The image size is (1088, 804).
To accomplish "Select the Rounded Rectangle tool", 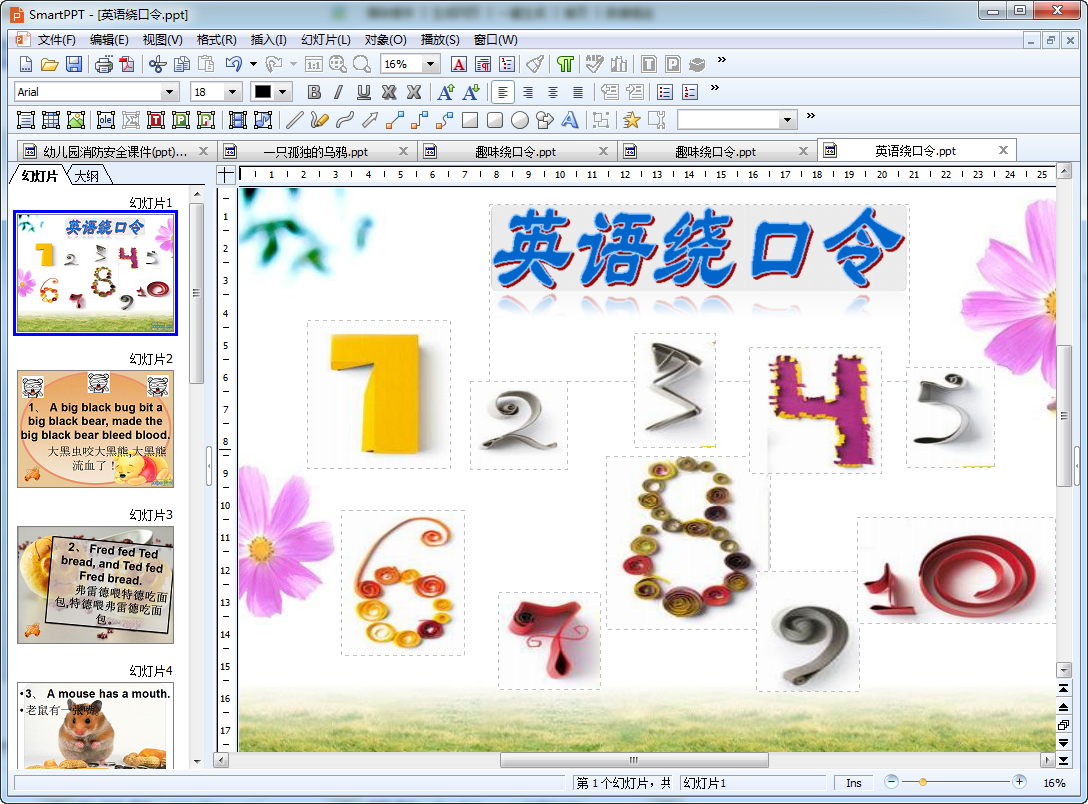I will pos(495,120).
